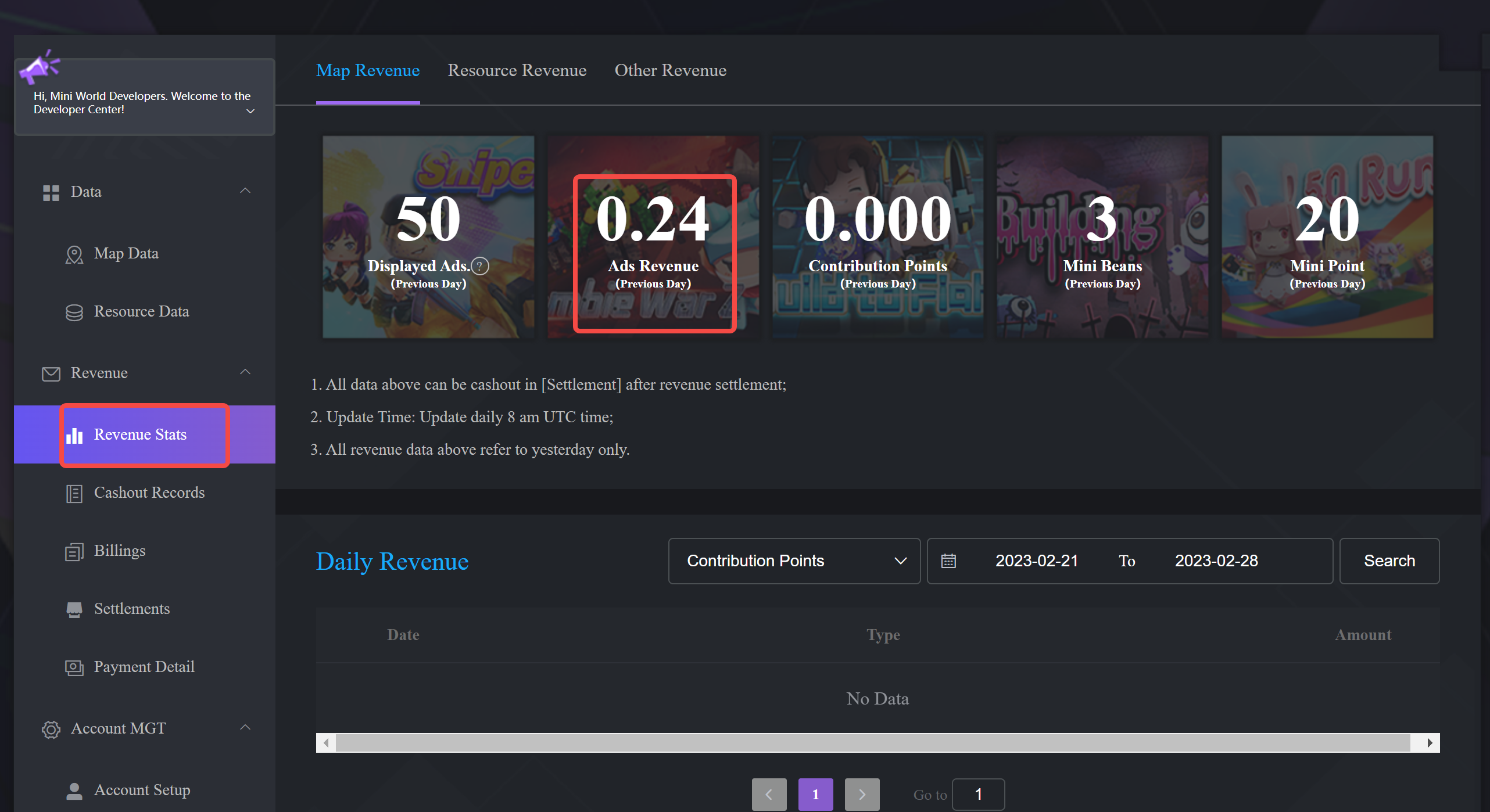The height and width of the screenshot is (812, 1490).
Task: Switch to the Other Revenue tab
Action: (x=670, y=70)
